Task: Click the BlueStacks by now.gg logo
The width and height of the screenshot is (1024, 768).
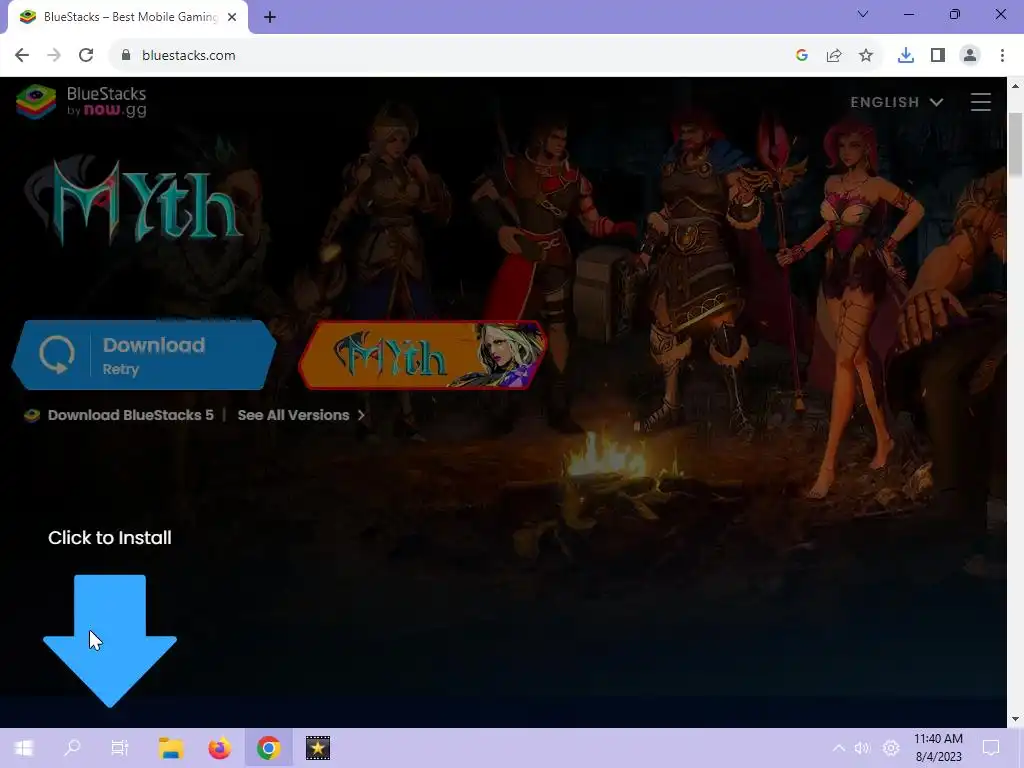Action: (x=82, y=102)
